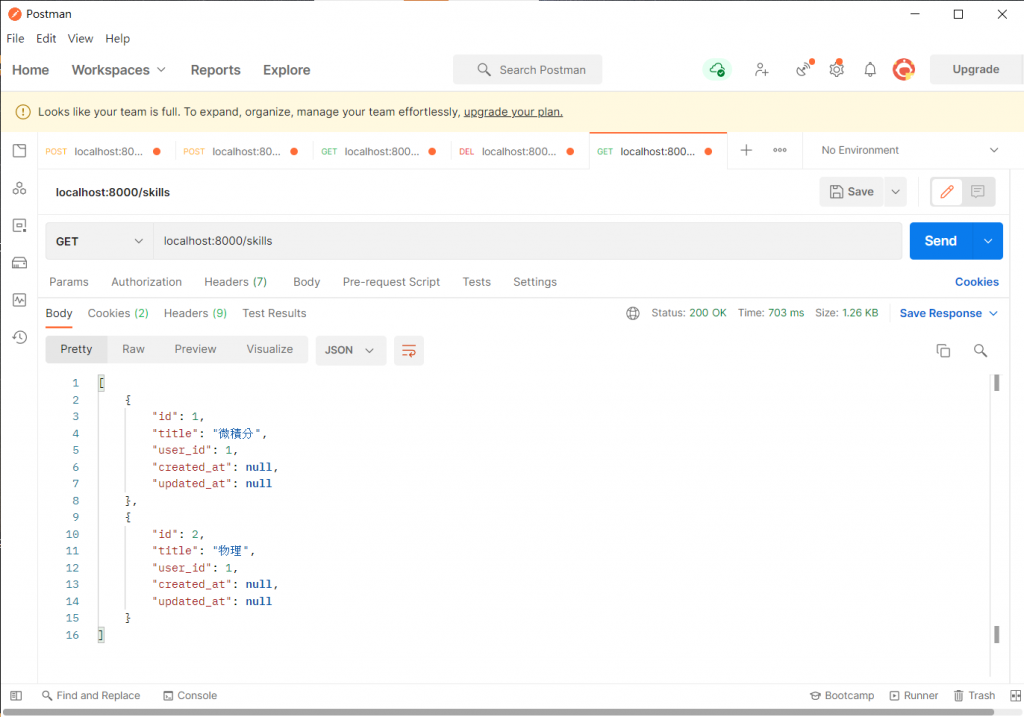The height and width of the screenshot is (717, 1024).
Task: Open Find and Replace
Action: [x=91, y=695]
